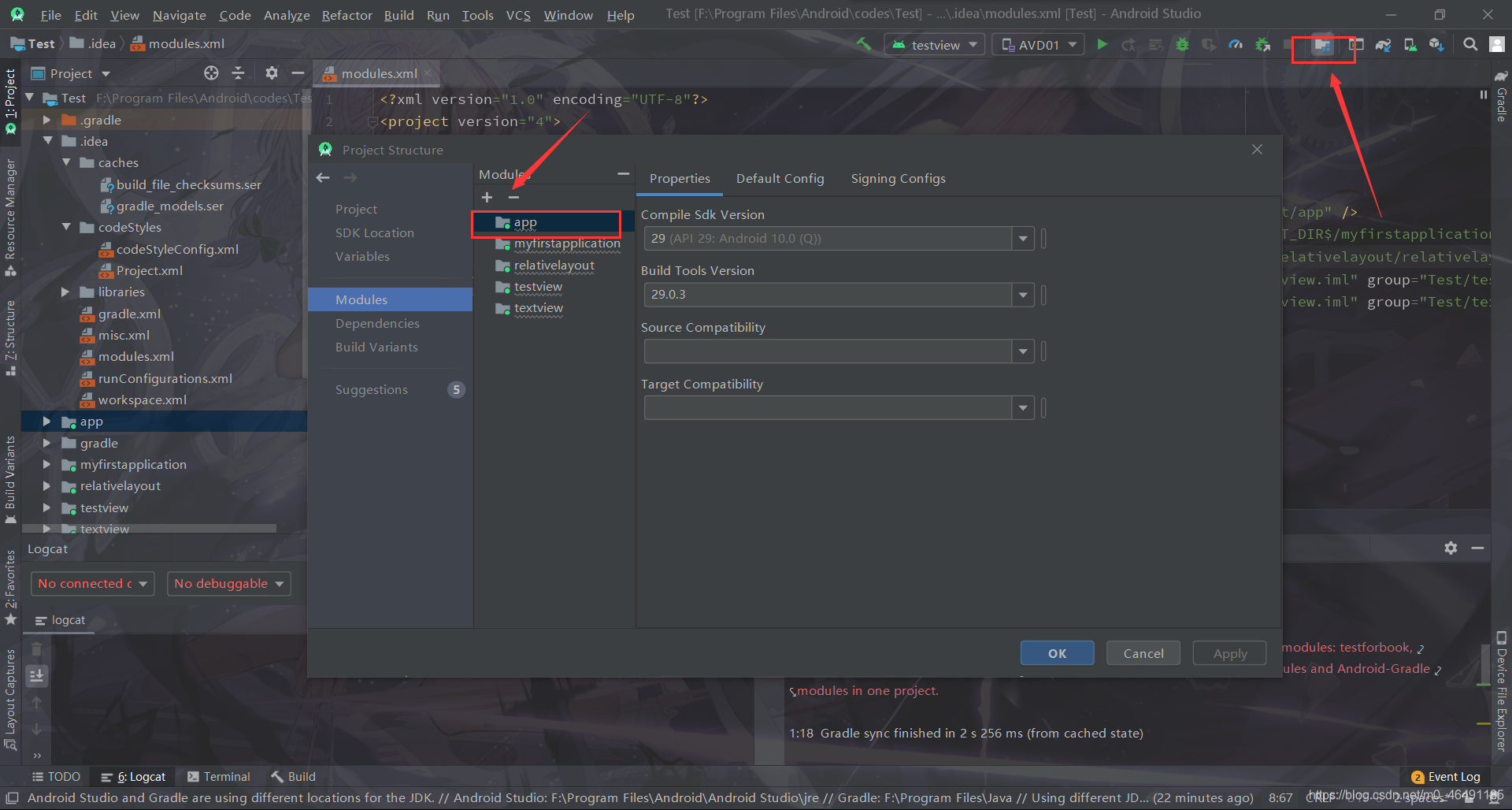Open Target Compatibility dropdown

coord(1022,408)
